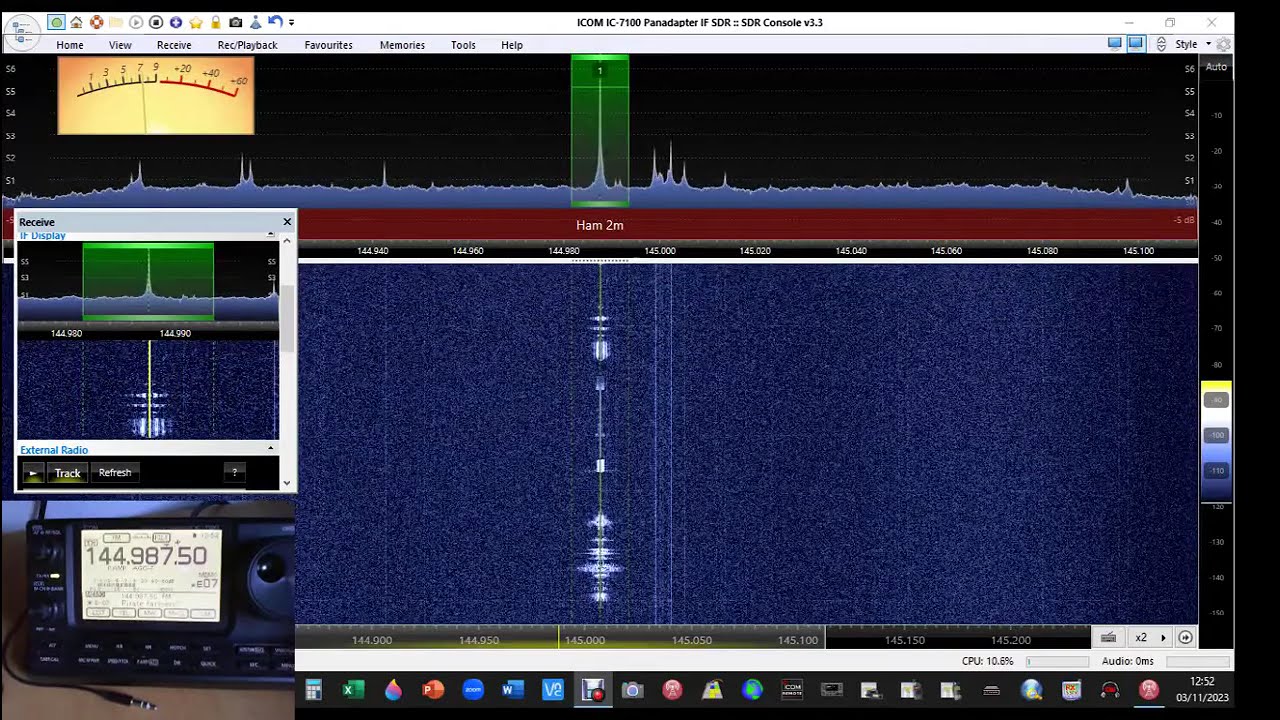Viewport: 1280px width, 720px height.
Task: Collapse the External Radio section
Action: (271, 449)
